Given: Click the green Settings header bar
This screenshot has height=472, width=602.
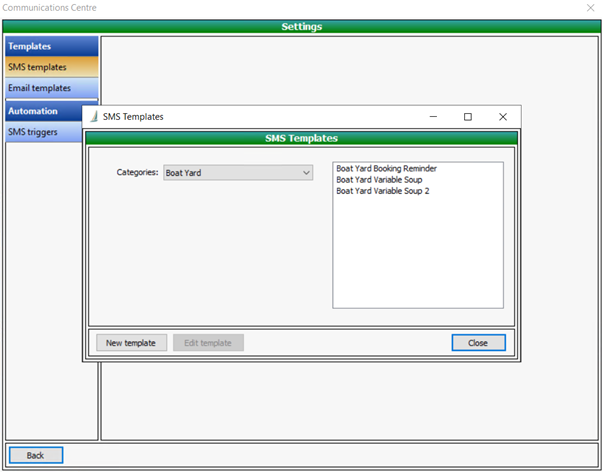Looking at the screenshot, I should [x=301, y=26].
